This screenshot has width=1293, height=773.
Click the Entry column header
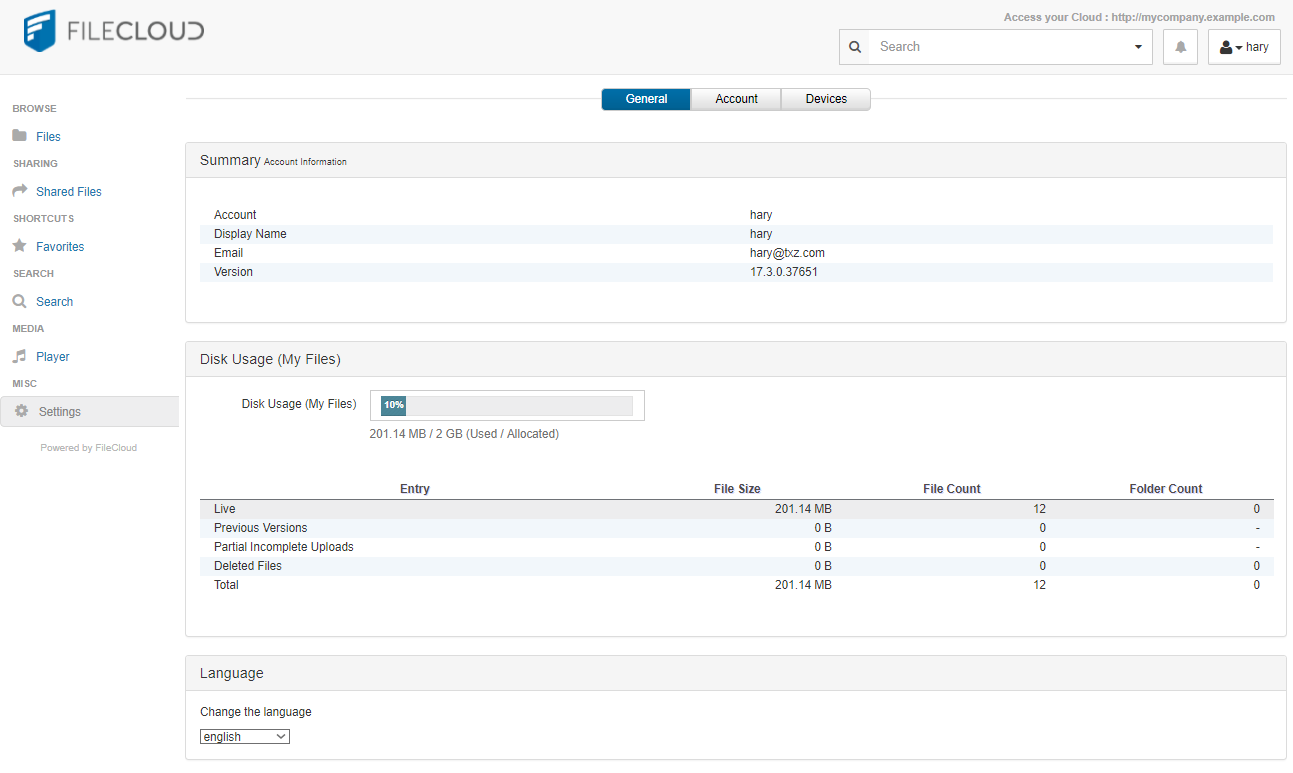coord(415,489)
